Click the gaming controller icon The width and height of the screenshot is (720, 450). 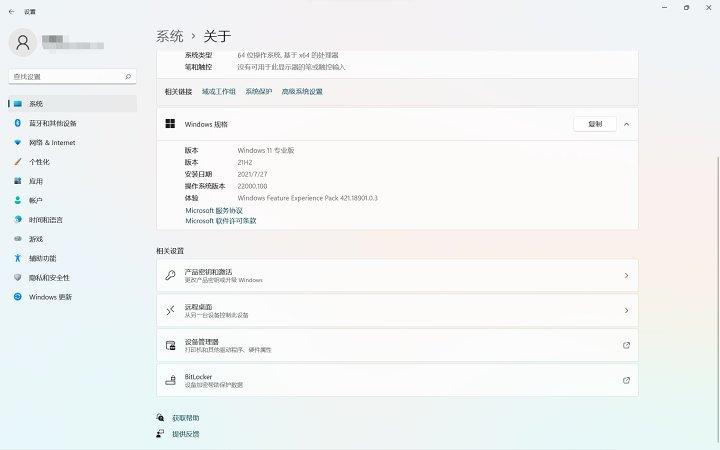click(17, 239)
